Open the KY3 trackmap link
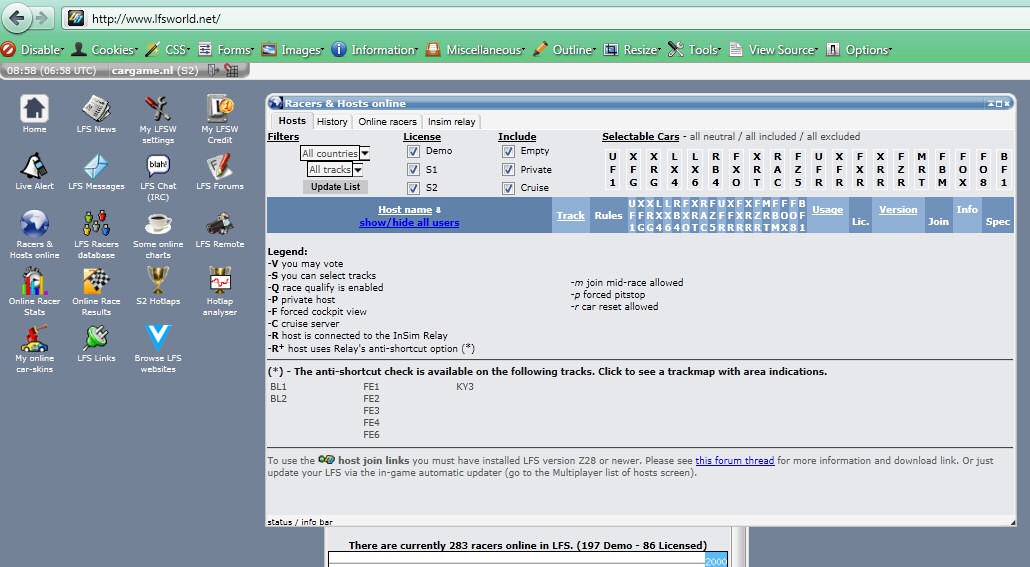 coord(464,386)
